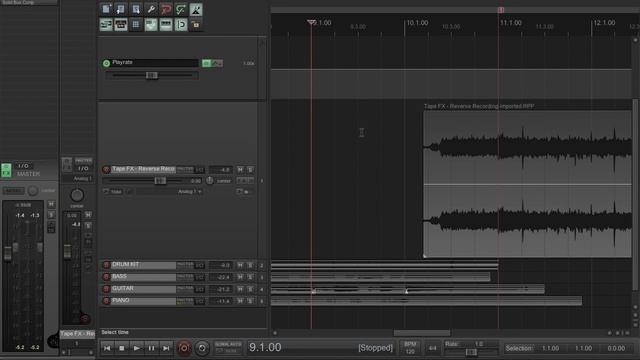Open the Global Auto automation dropdown
The image size is (640, 360).
click(228, 348)
